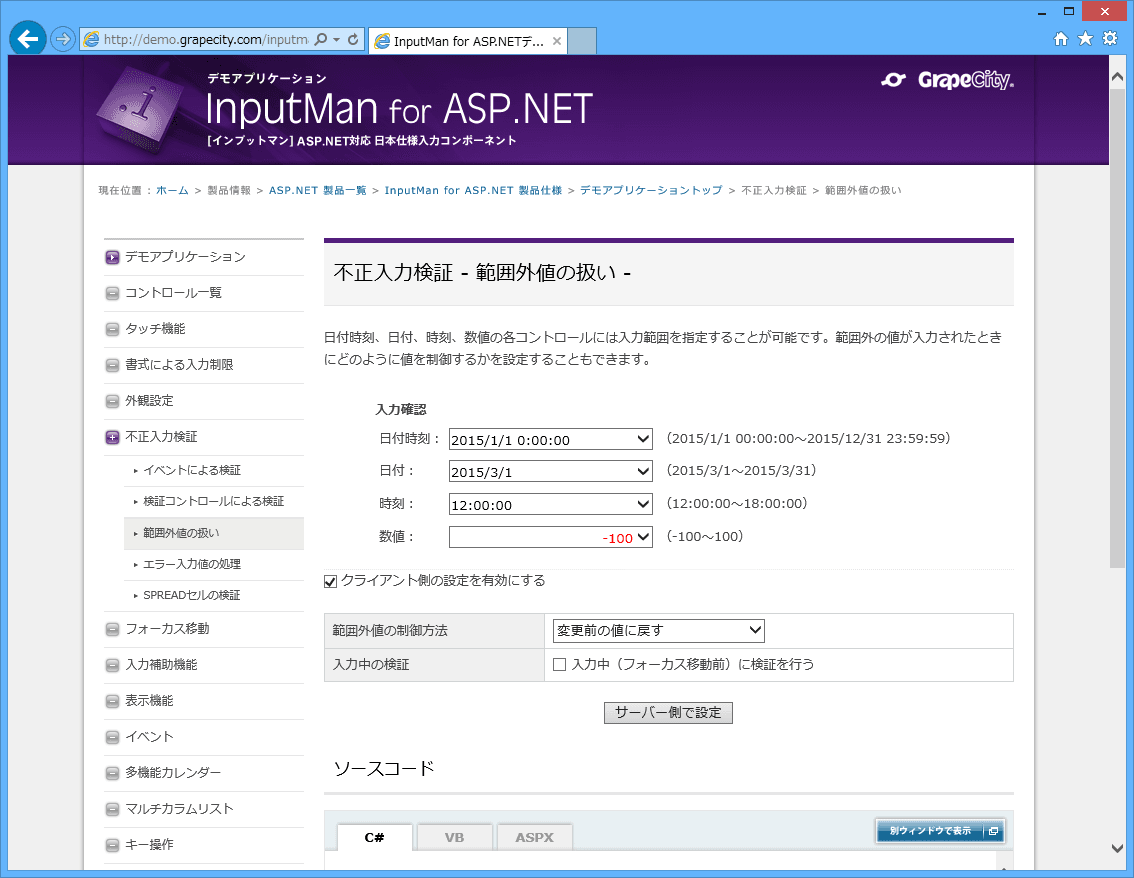The width and height of the screenshot is (1134, 878).
Task: Open 検証コントロールによる検証 submenu item
Action: [213, 501]
